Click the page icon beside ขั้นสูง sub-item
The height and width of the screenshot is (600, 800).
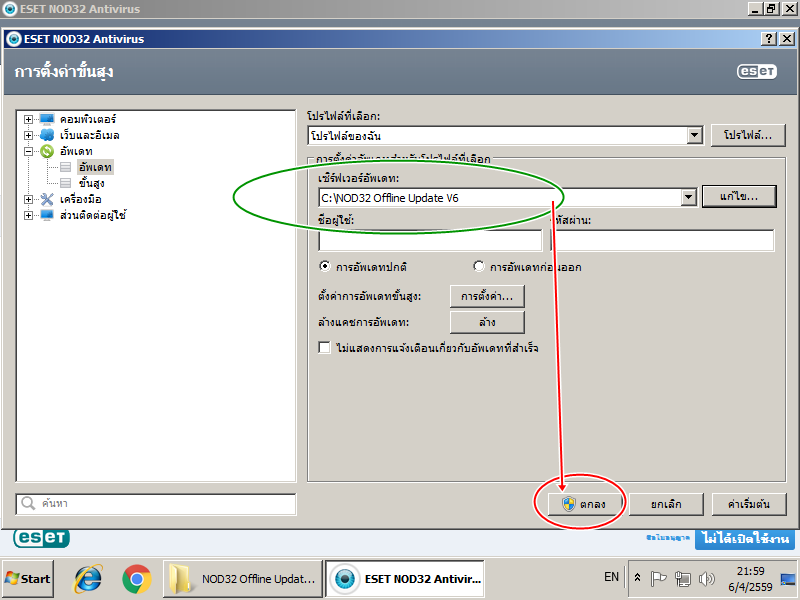(x=66, y=183)
